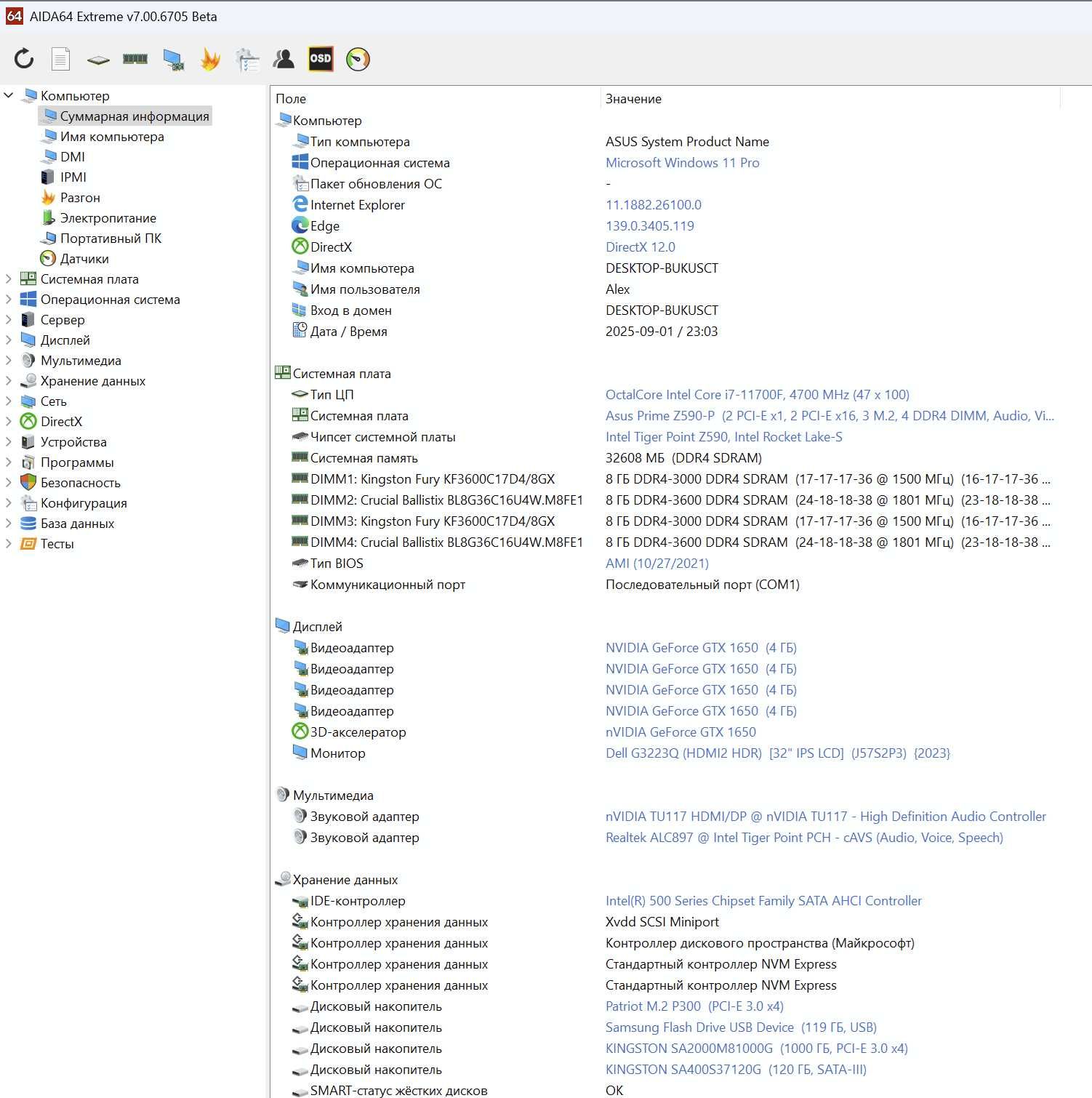Open the Report document icon
1092x1098 pixels.
(61, 59)
